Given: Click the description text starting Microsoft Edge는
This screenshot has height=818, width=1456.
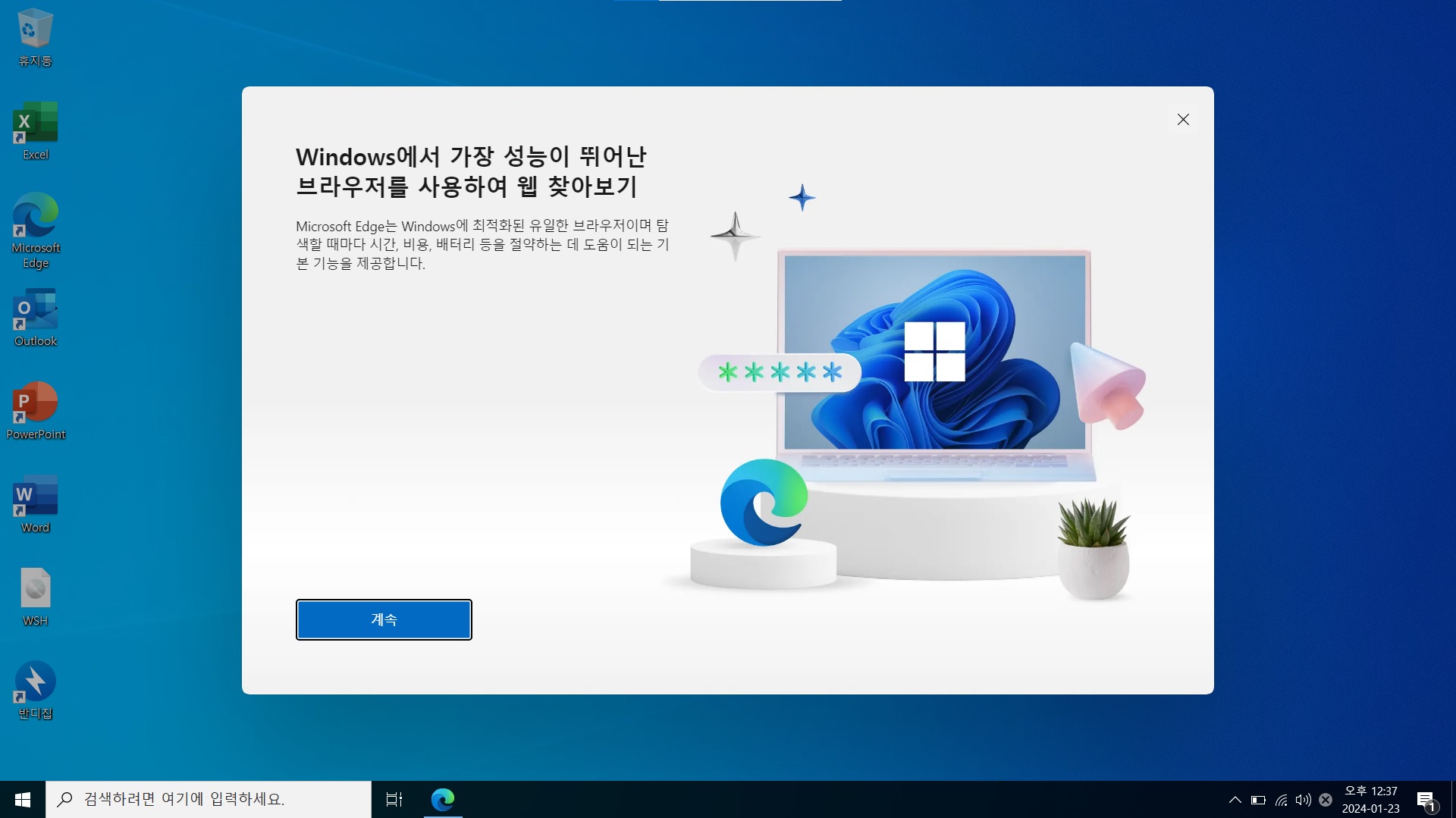Looking at the screenshot, I should [x=483, y=244].
